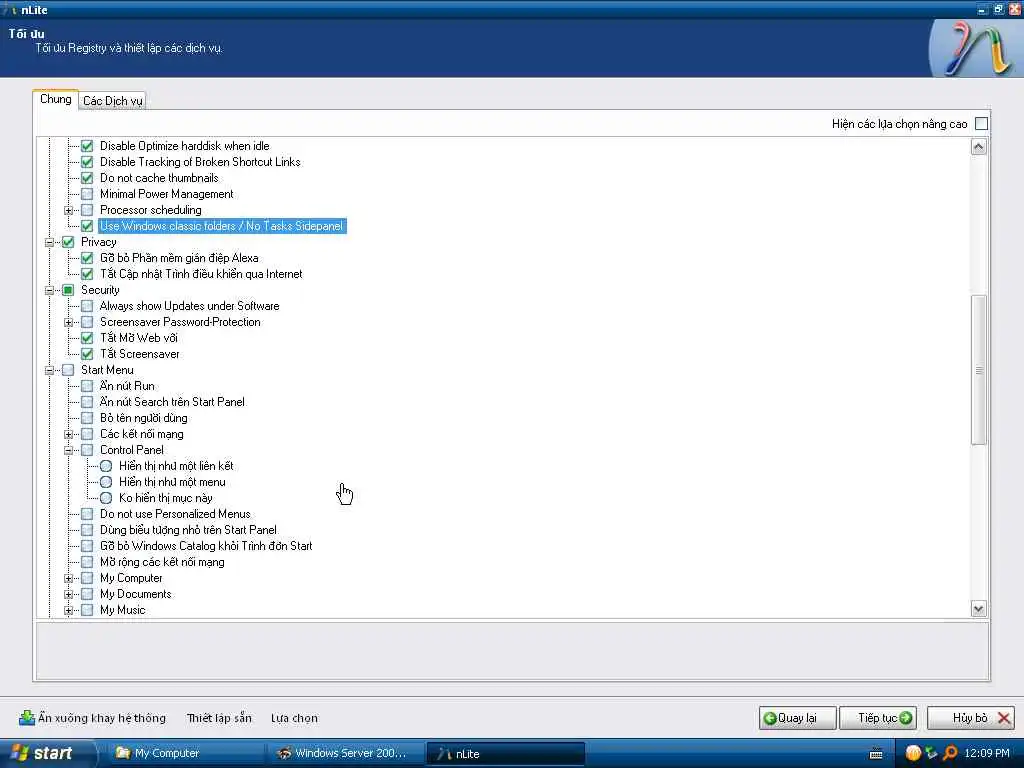Uncheck Gỡ bỏ Phần mềm gián điệp Alexa
This screenshot has width=1024, height=768.
[87, 258]
